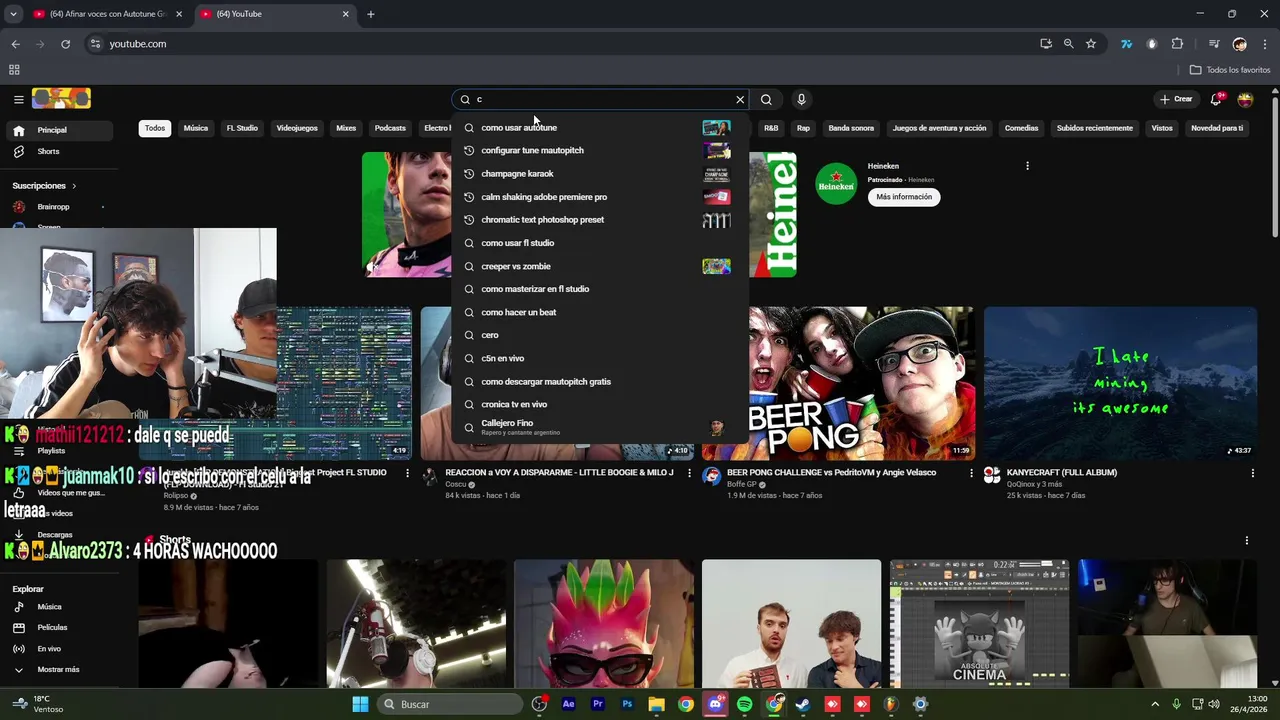
Task: Click Más información on the Heineken ad
Action: (x=904, y=197)
